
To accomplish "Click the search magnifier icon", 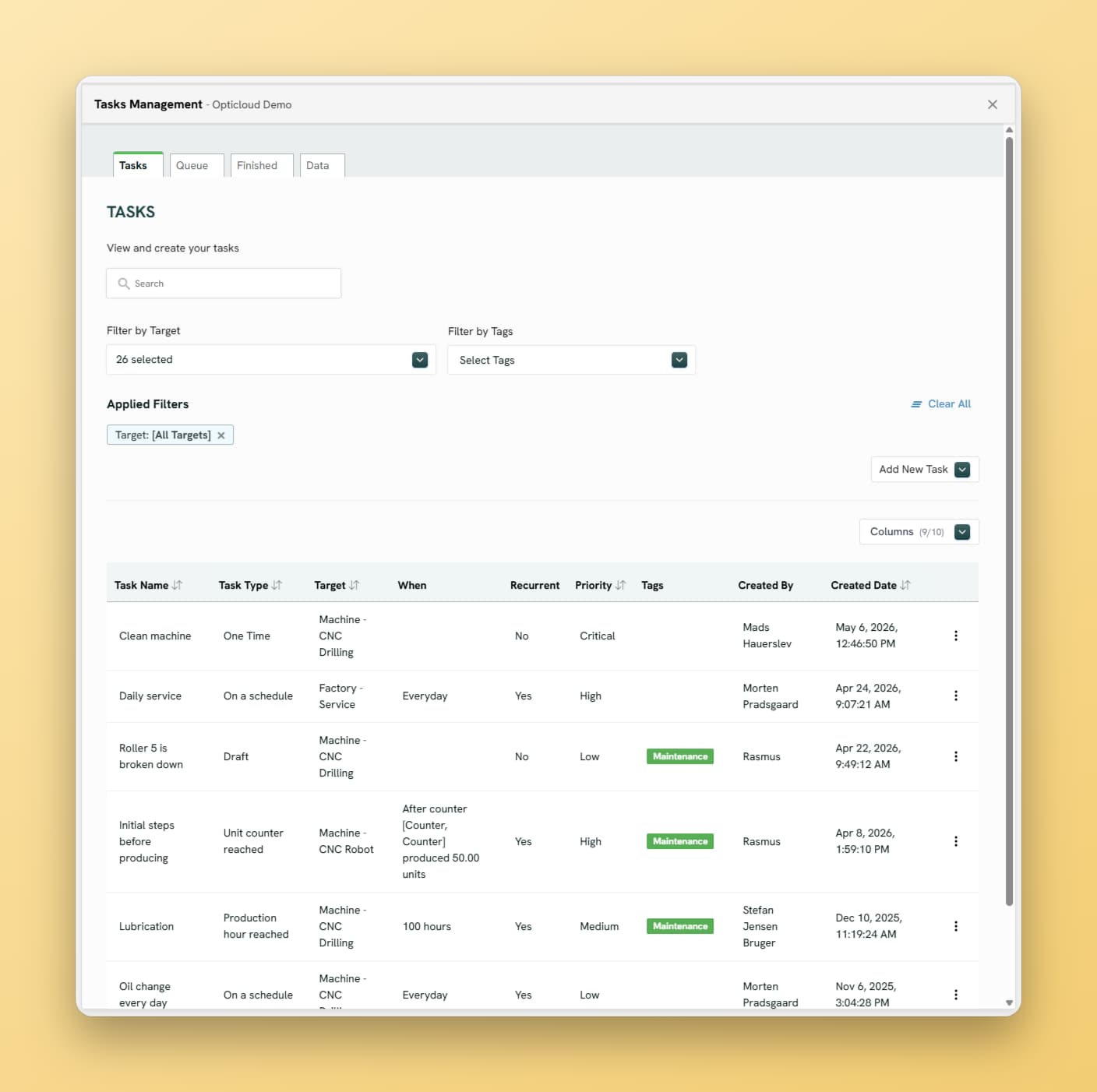I will tap(124, 284).
